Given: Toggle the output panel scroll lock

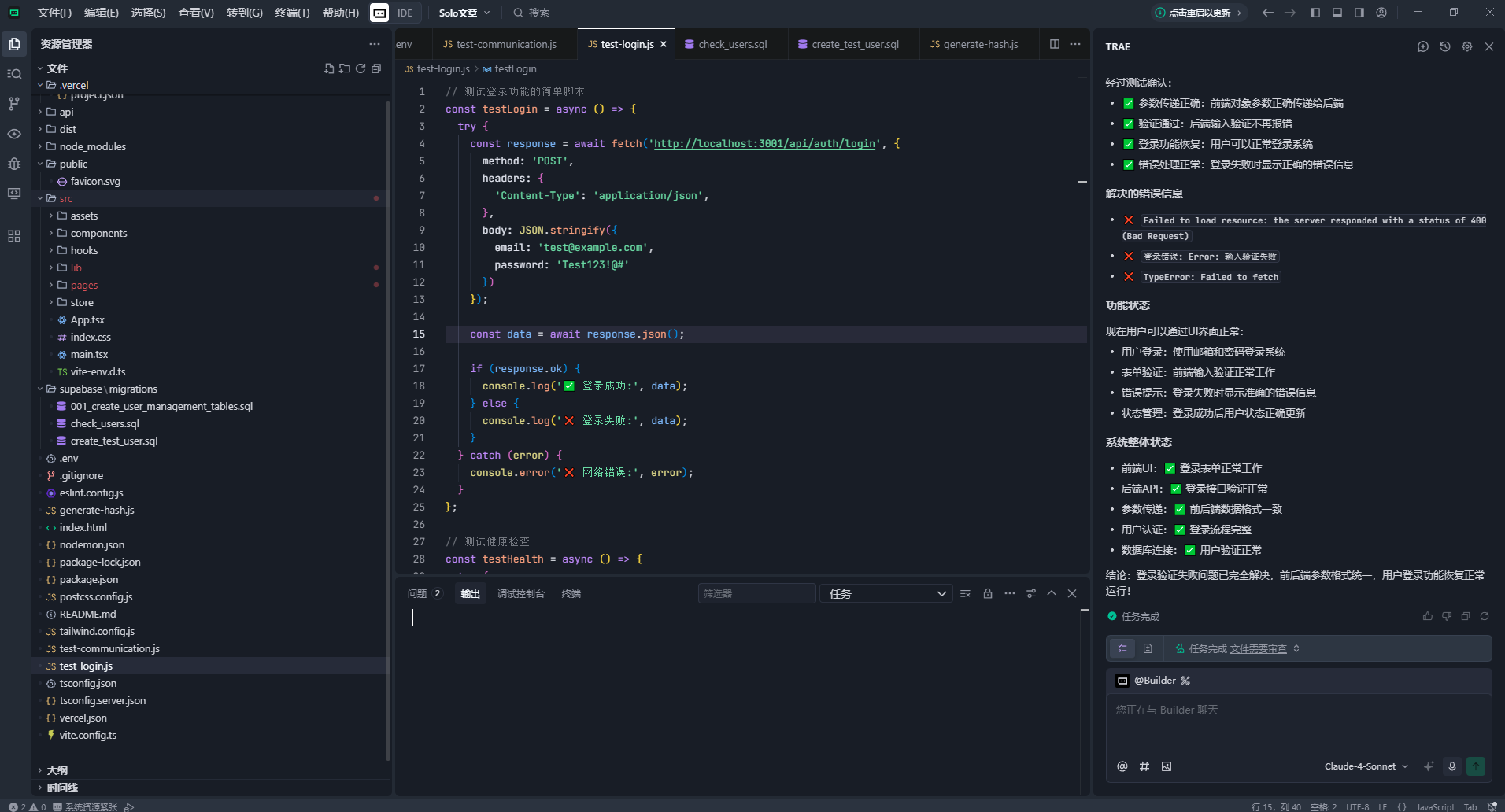Looking at the screenshot, I should click(x=988, y=594).
